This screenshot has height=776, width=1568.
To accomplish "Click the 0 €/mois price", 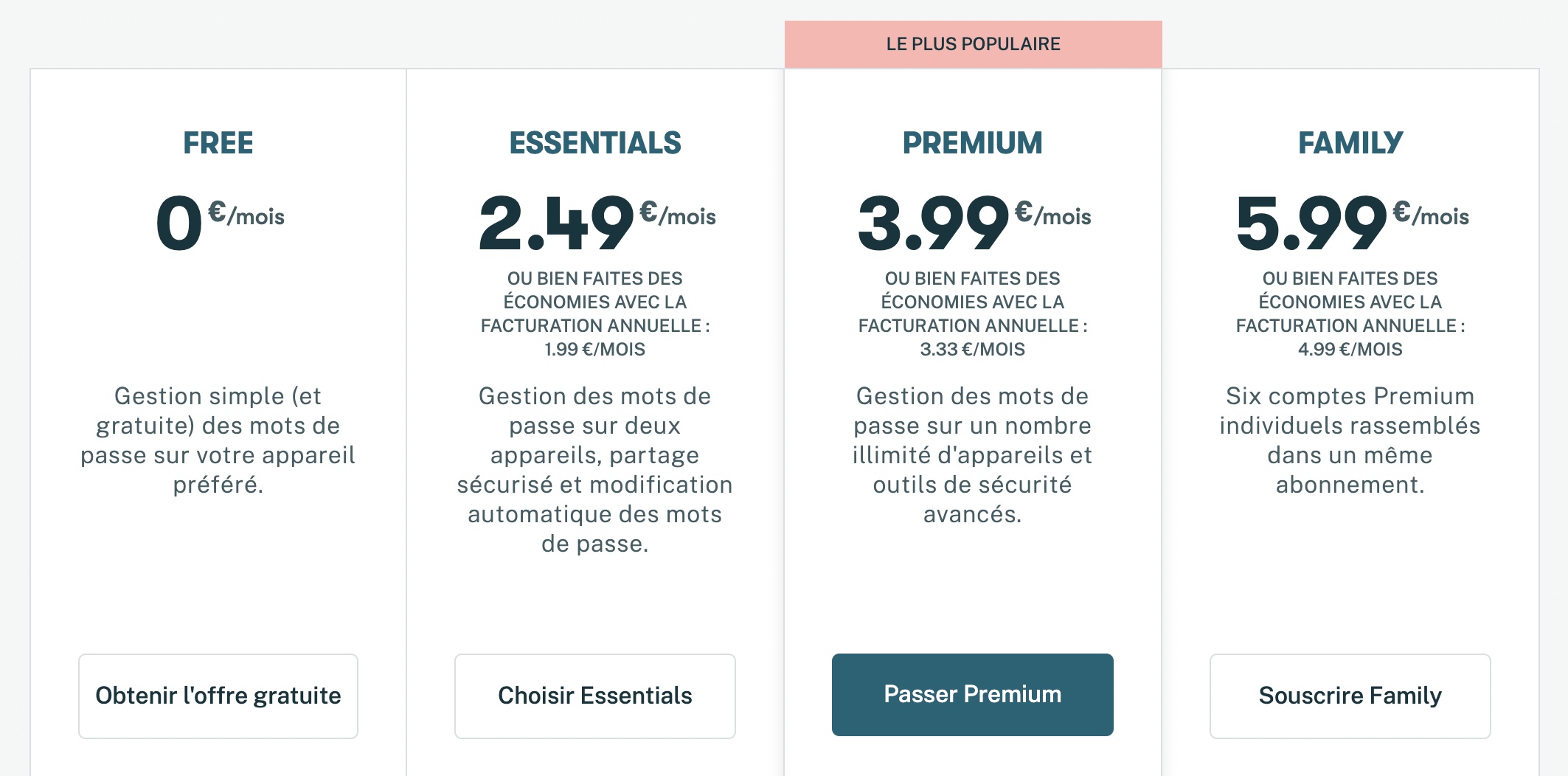I will (x=218, y=222).
